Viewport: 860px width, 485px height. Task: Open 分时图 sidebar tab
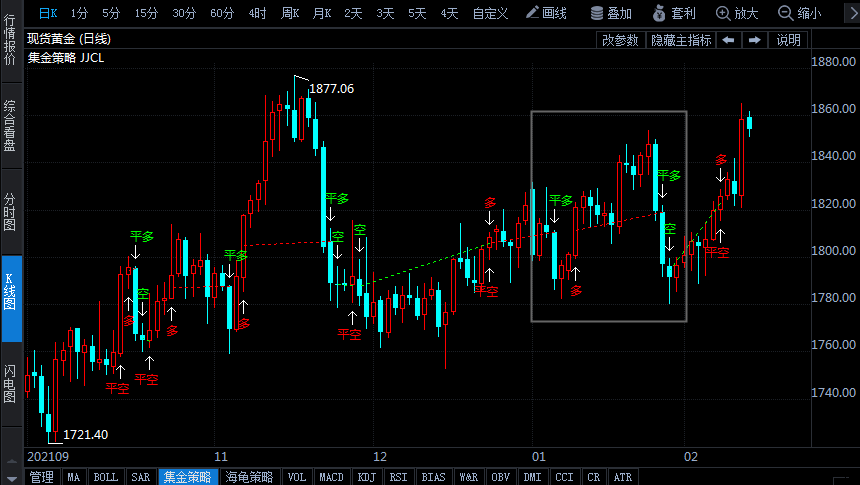pos(10,212)
